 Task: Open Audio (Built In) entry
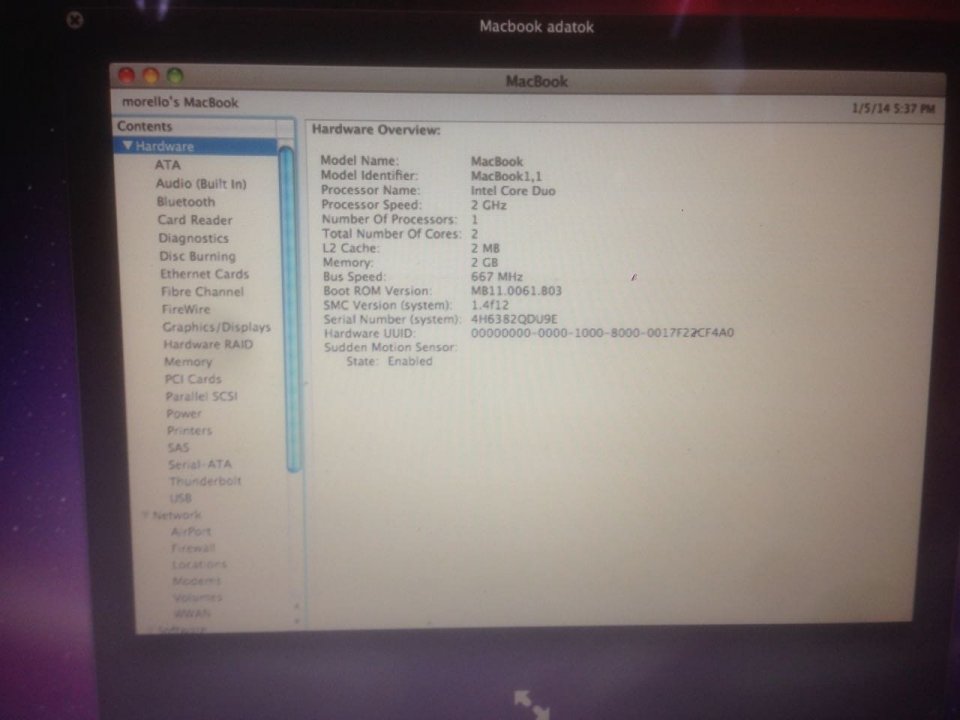[x=201, y=183]
